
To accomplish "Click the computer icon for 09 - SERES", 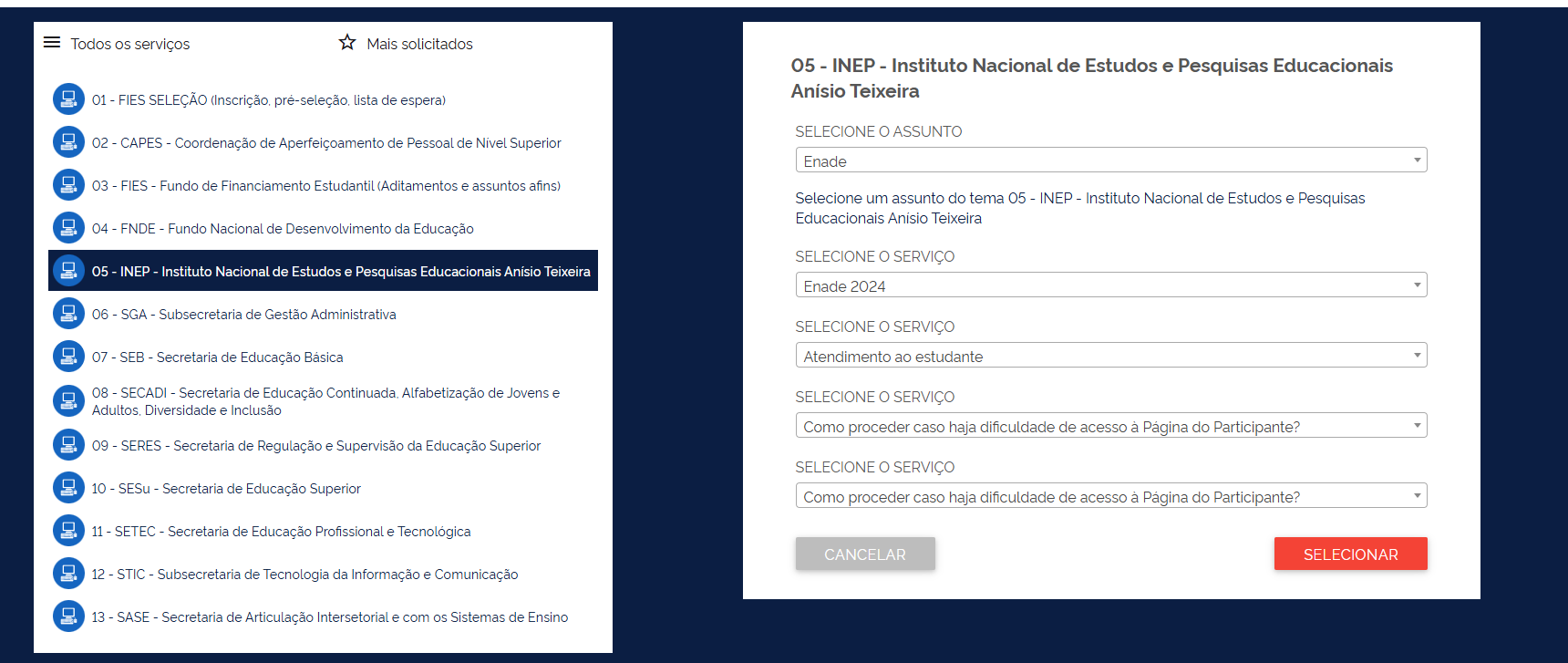I will (68, 445).
